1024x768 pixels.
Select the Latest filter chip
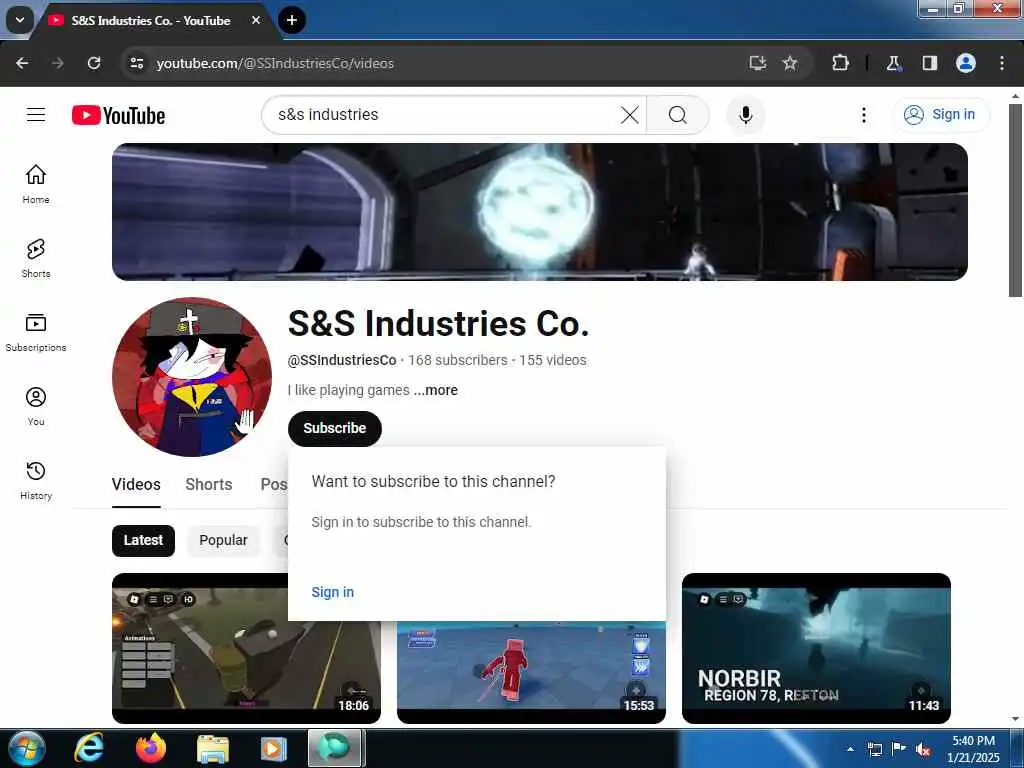click(x=143, y=541)
